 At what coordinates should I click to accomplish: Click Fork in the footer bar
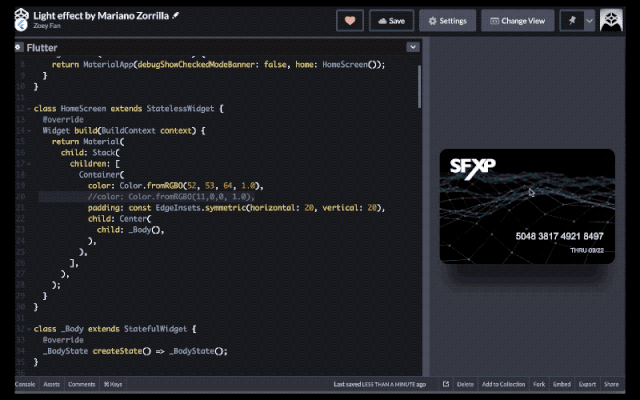[x=539, y=384]
